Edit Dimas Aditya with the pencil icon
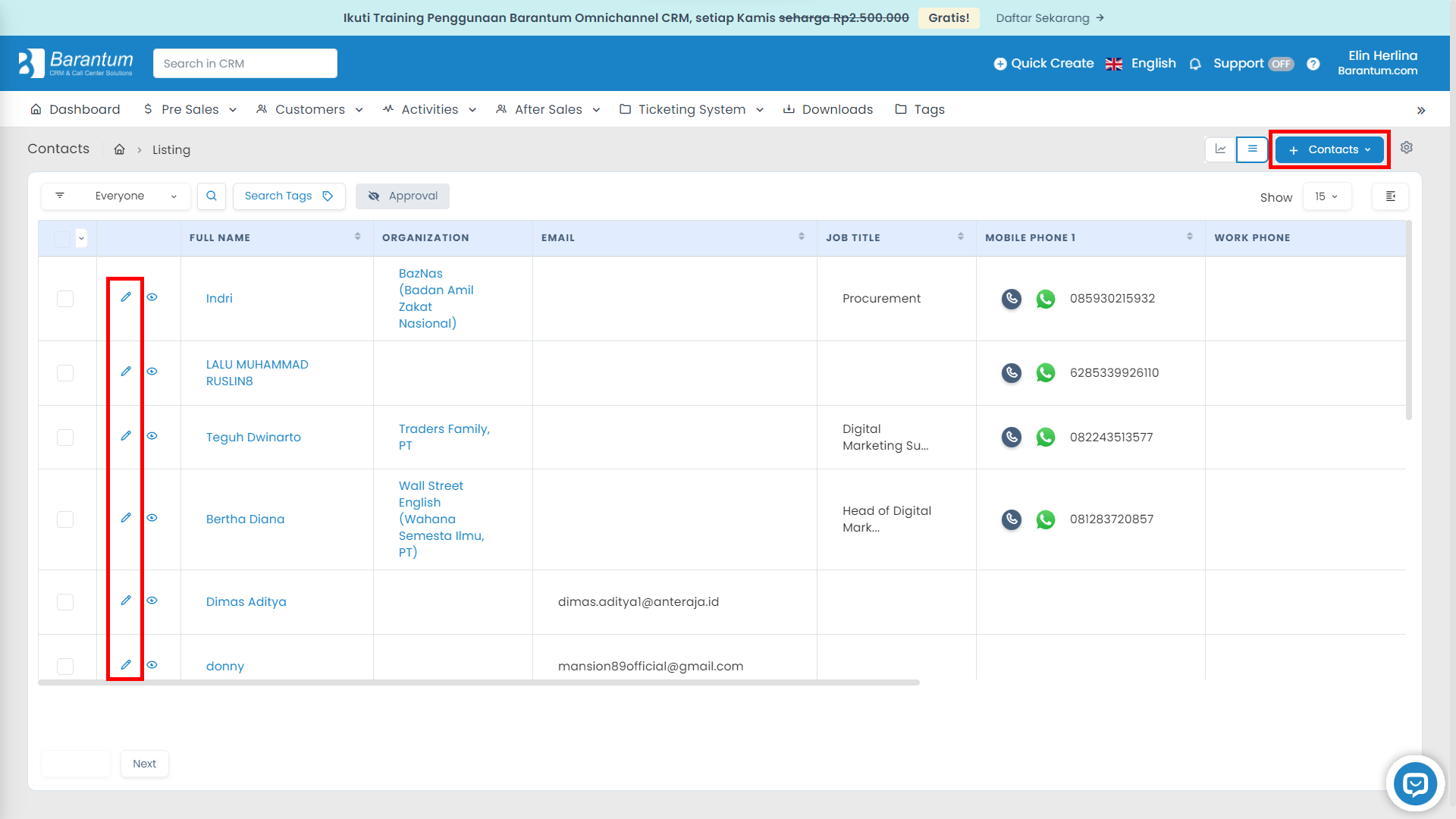1456x819 pixels. click(x=126, y=601)
